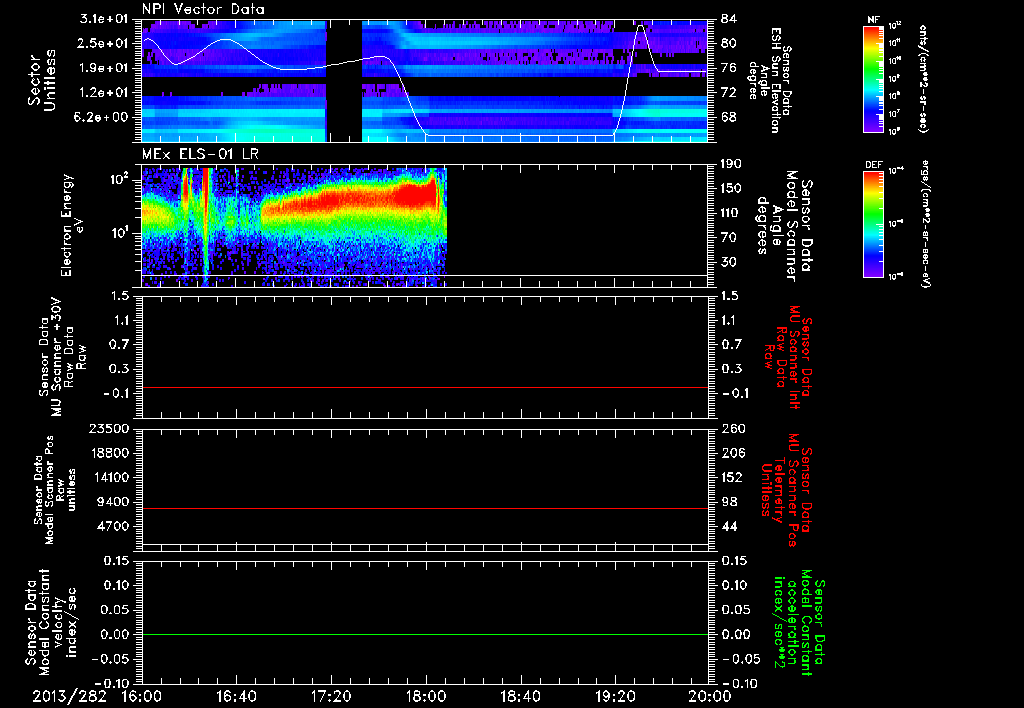The image size is (1024, 708).
Task: Click the 16:00 time axis label
Action: click(142, 696)
